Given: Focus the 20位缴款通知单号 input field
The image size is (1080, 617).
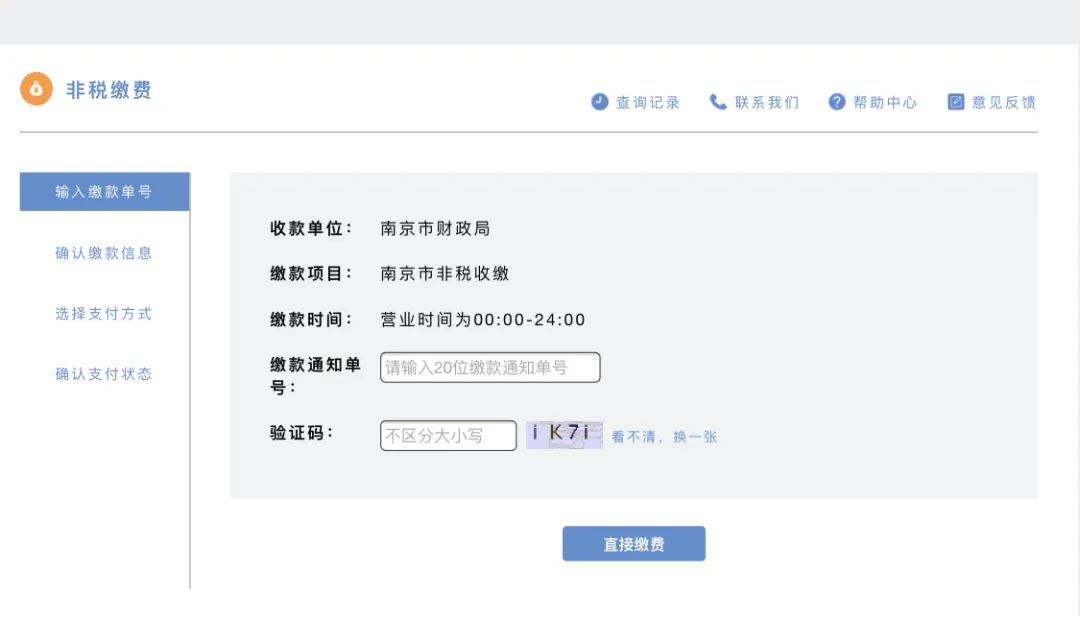Looking at the screenshot, I should click(490, 367).
